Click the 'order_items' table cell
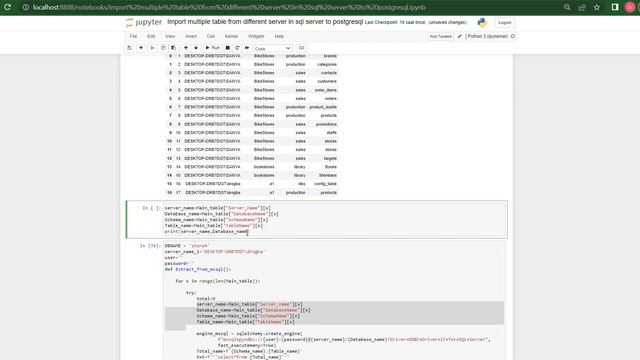Image resolution: width=640 pixels, height=360 pixels. coord(326,90)
